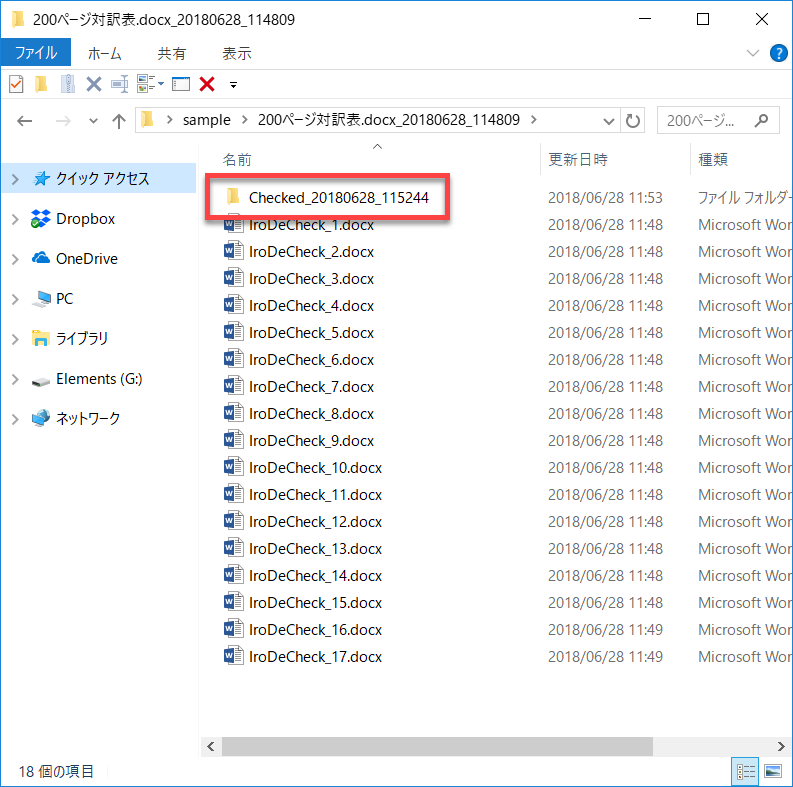Refresh the current folder view
Image resolution: width=793 pixels, height=787 pixels.
click(x=633, y=120)
